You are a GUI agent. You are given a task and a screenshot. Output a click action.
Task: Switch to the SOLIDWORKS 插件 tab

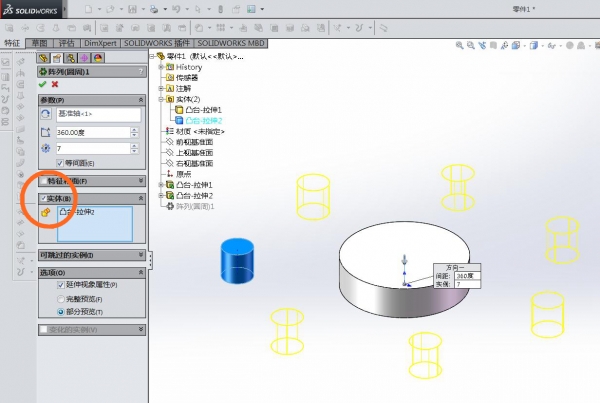click(157, 43)
